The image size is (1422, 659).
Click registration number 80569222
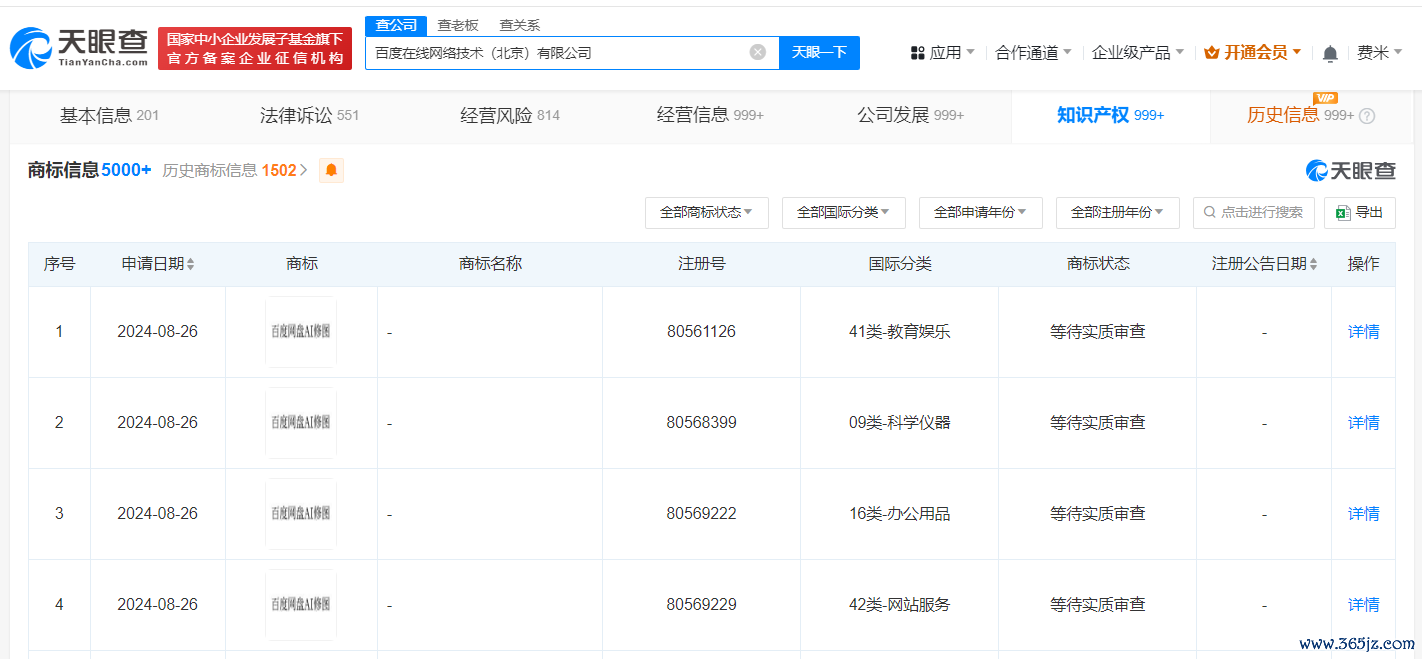pyautogui.click(x=701, y=514)
